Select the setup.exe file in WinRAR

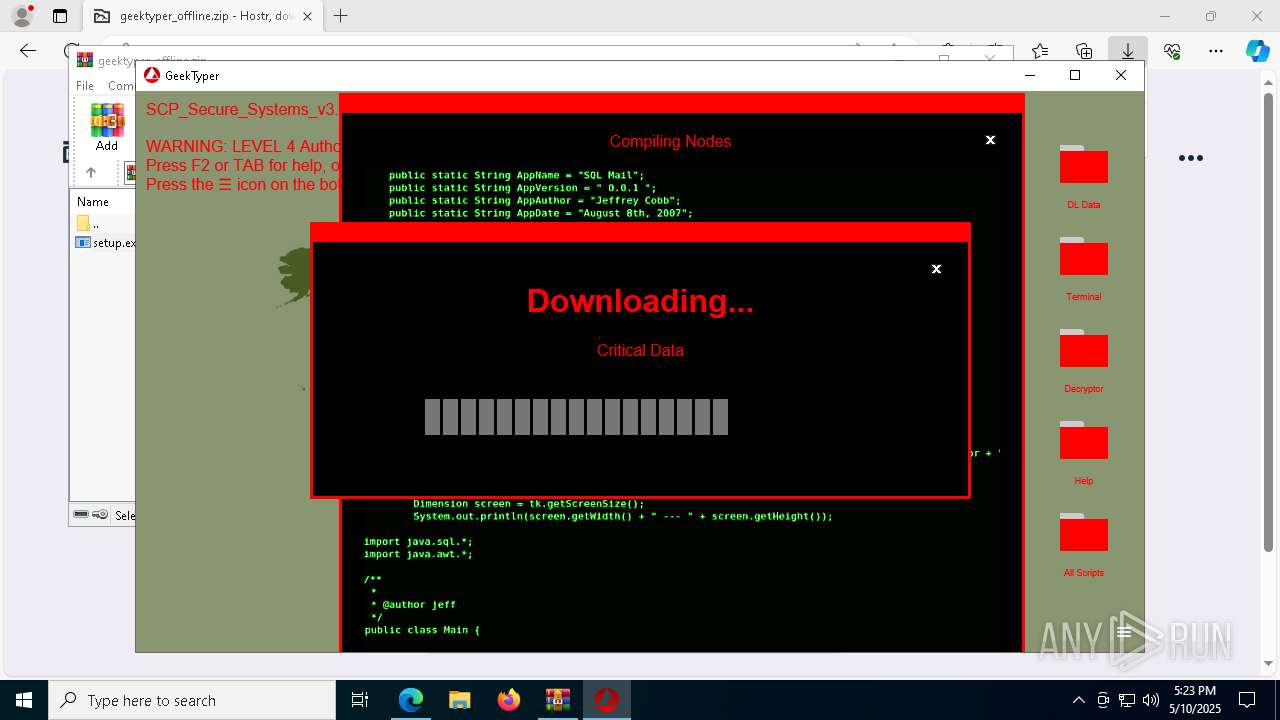(x=105, y=243)
